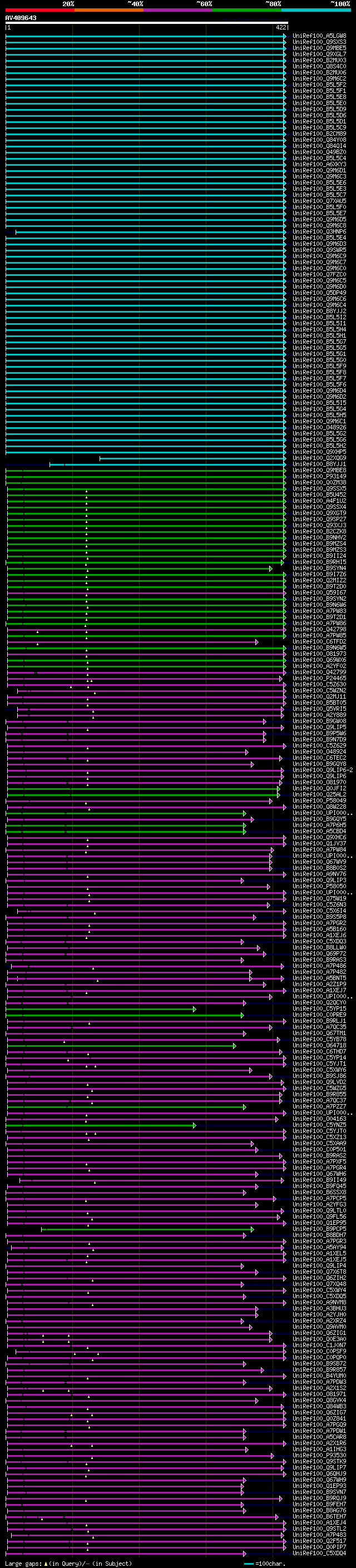This screenshot has width=356, height=1568.
Task: Open hit UniRef100_Q9STL2
Action: (319, 1529)
